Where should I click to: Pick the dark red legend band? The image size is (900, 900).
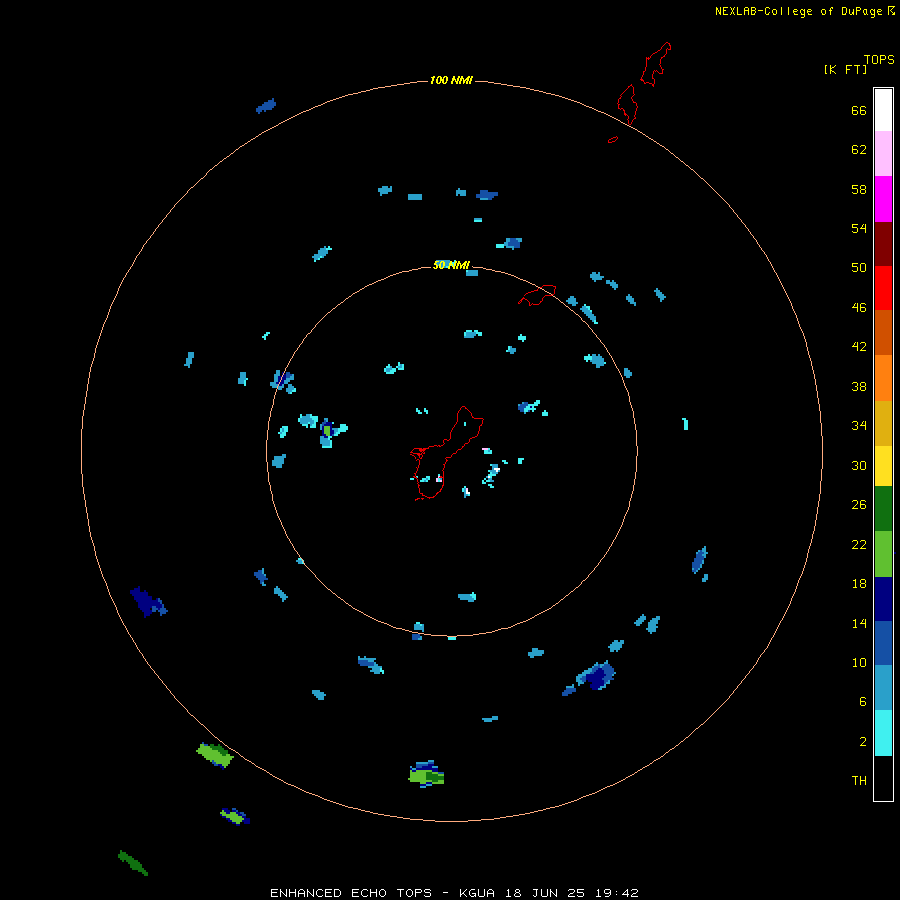click(x=883, y=243)
